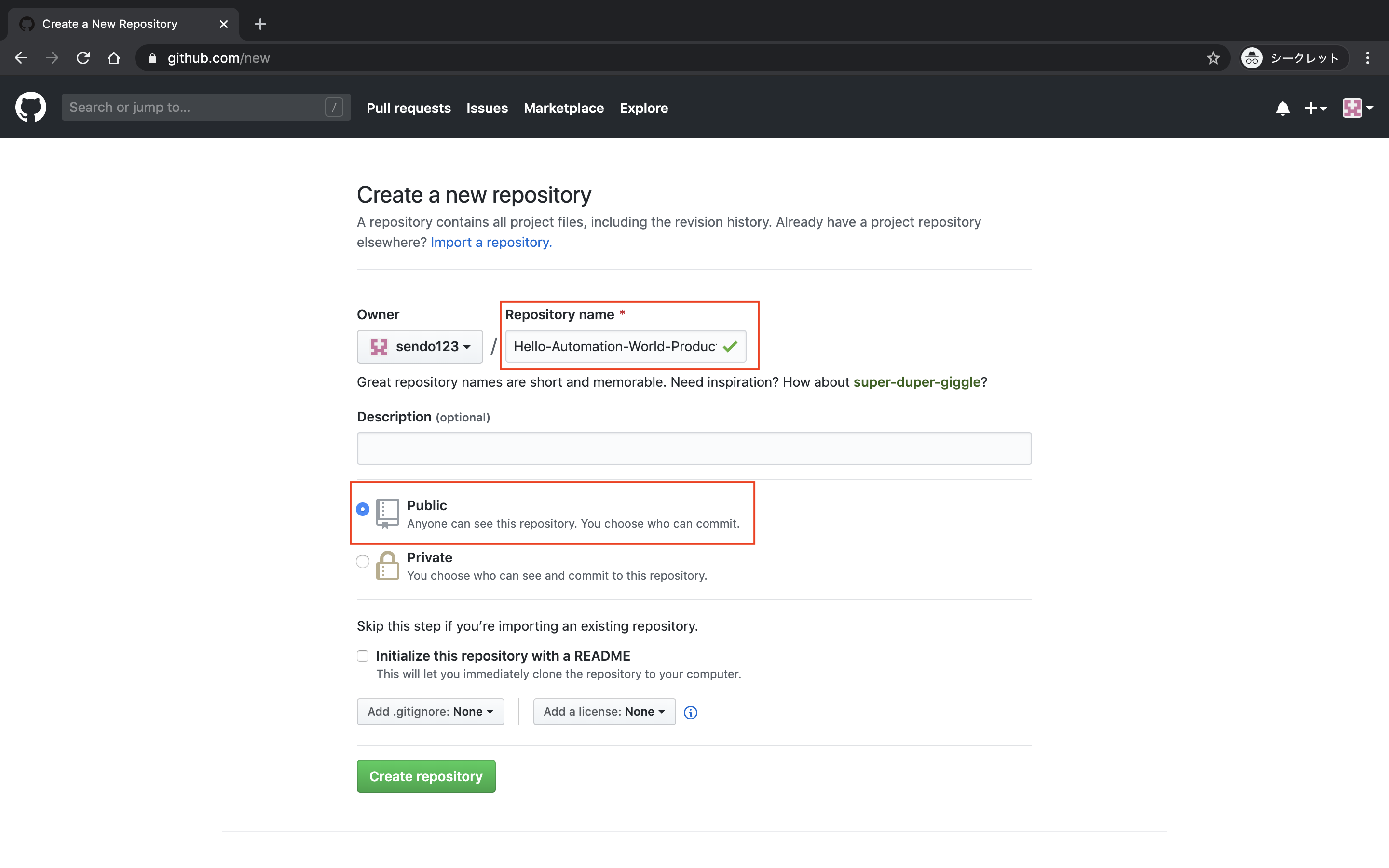
Task: Navigate back in browser
Action: click(21, 58)
